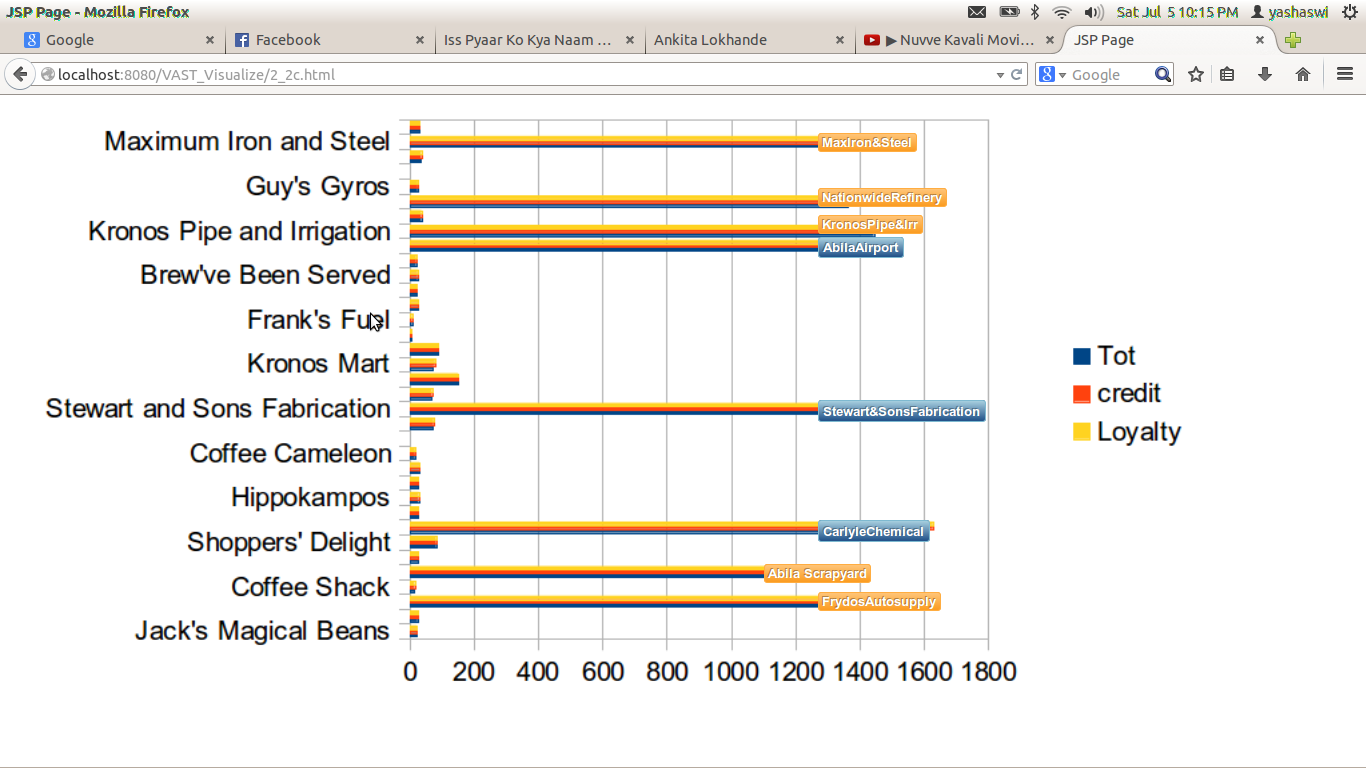Click the Maximum Iron and Steel axis label

(247, 142)
